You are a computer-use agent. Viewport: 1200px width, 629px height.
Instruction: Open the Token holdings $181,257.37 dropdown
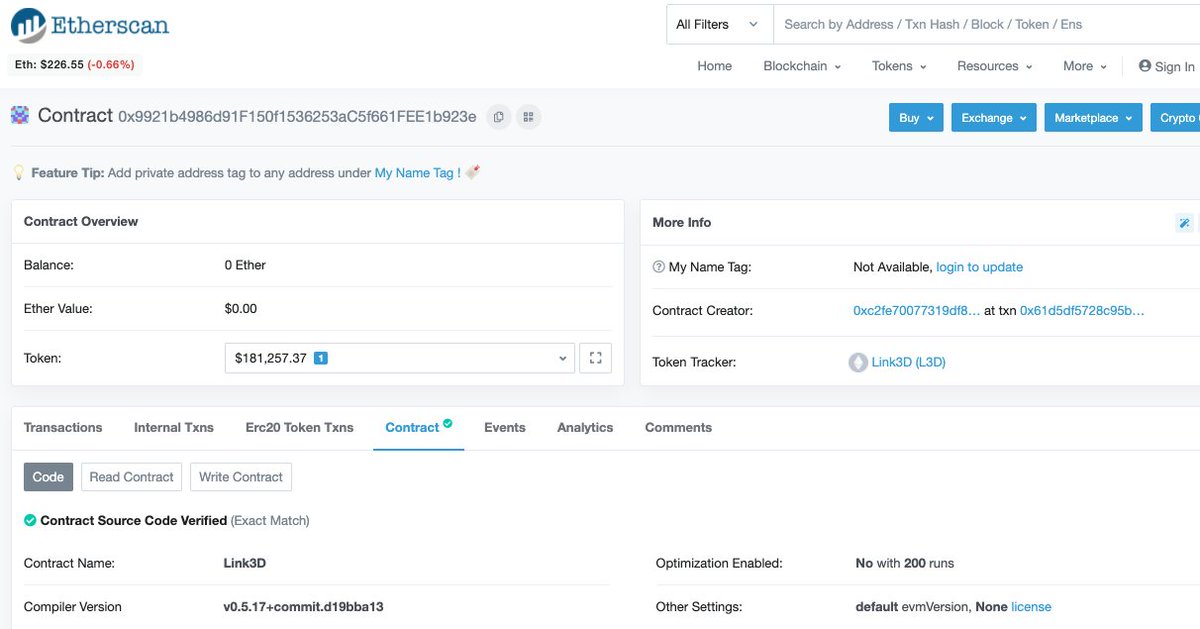(x=400, y=358)
